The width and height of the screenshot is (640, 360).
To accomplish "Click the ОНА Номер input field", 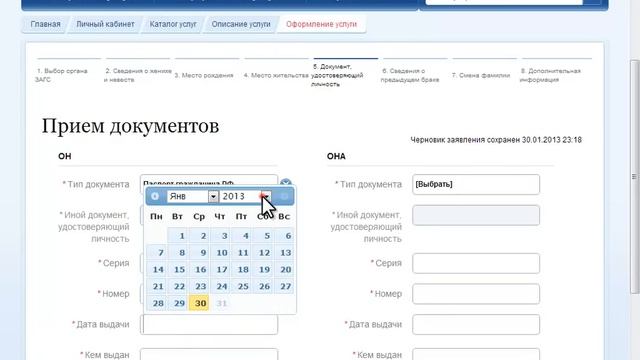I will coord(476,294).
